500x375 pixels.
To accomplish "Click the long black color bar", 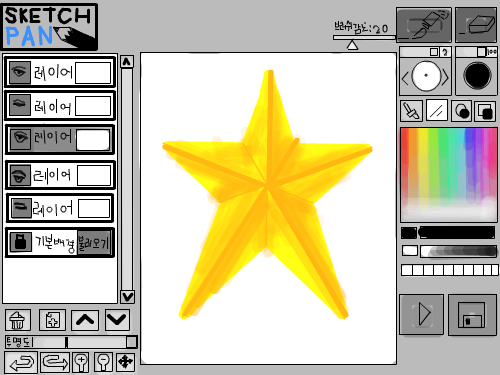I will point(457,233).
